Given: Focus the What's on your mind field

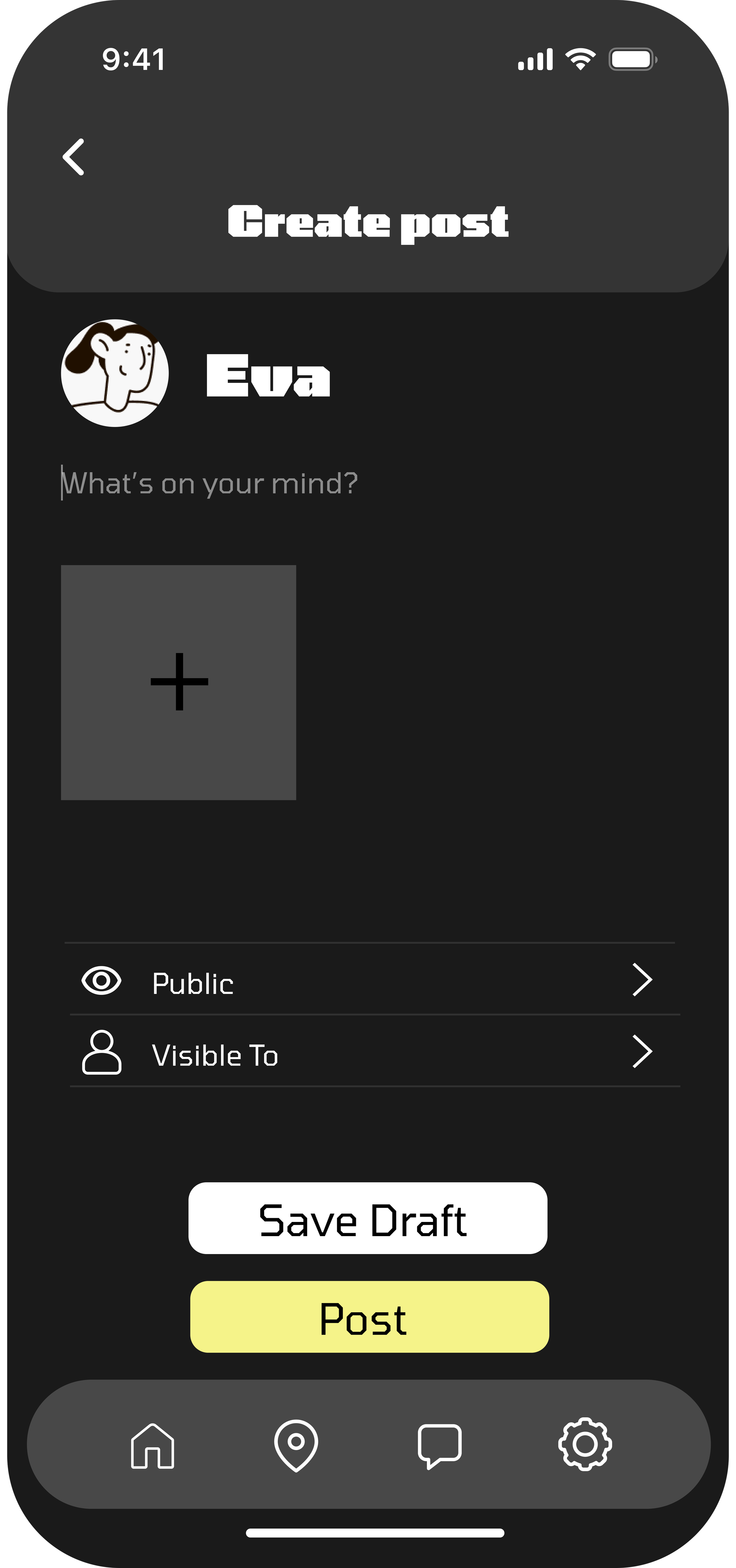Looking at the screenshot, I should click(210, 484).
